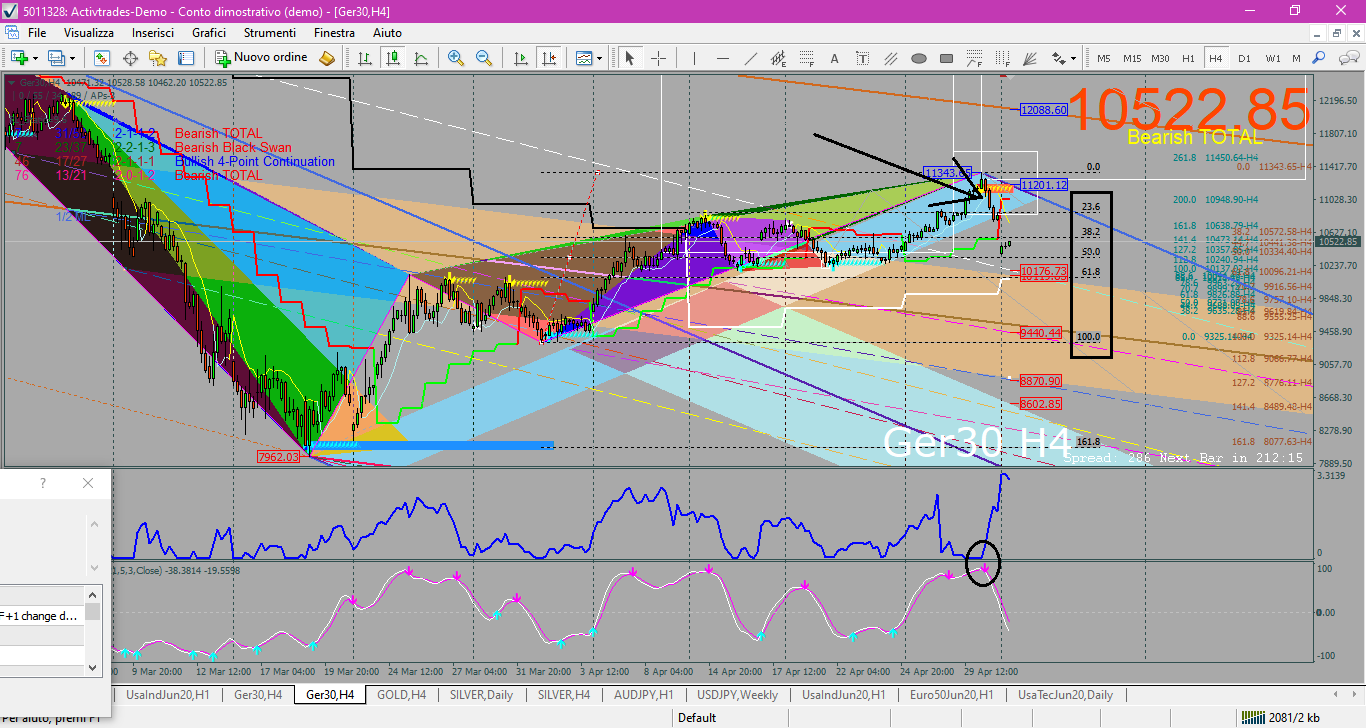Expand the arrows objects dropdown

pyautogui.click(x=1073, y=58)
